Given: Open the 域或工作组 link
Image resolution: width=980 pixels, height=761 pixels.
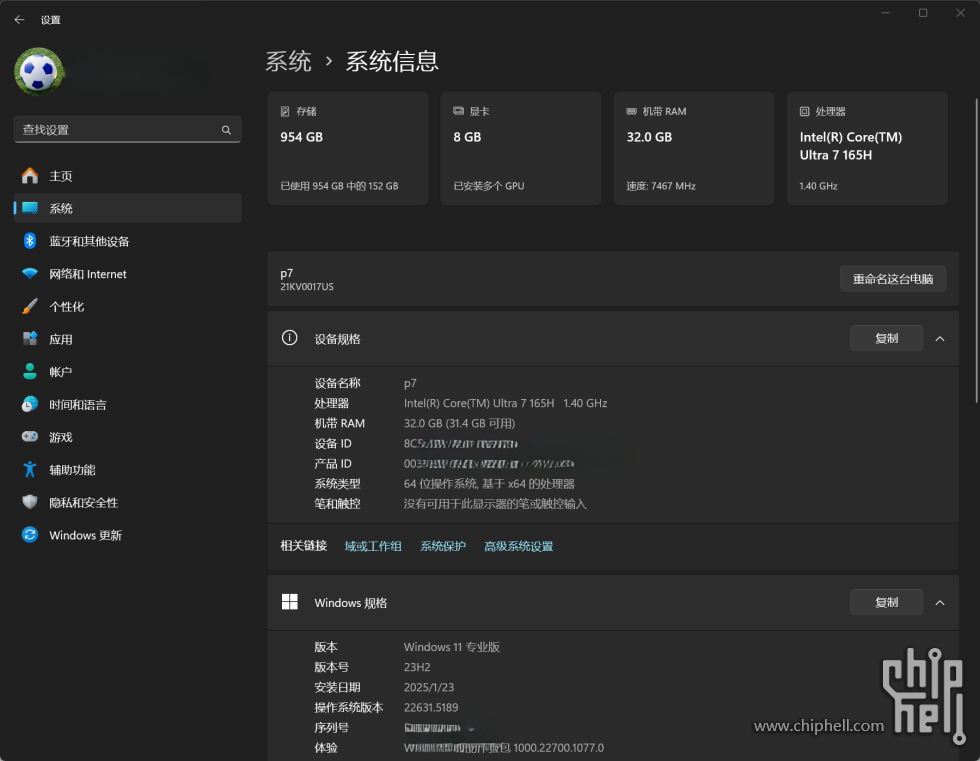Looking at the screenshot, I should 373,546.
